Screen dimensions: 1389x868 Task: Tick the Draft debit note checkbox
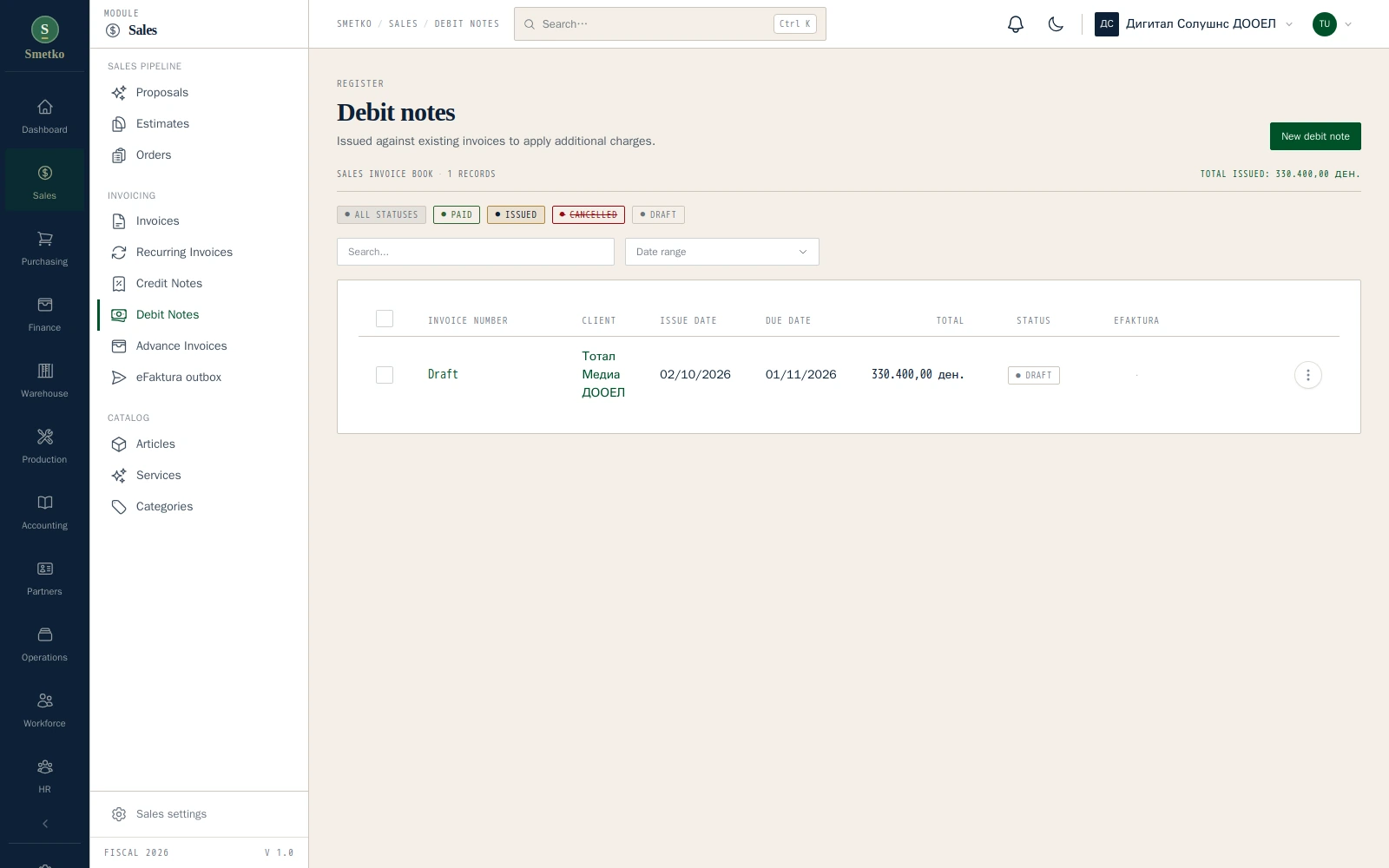point(385,375)
